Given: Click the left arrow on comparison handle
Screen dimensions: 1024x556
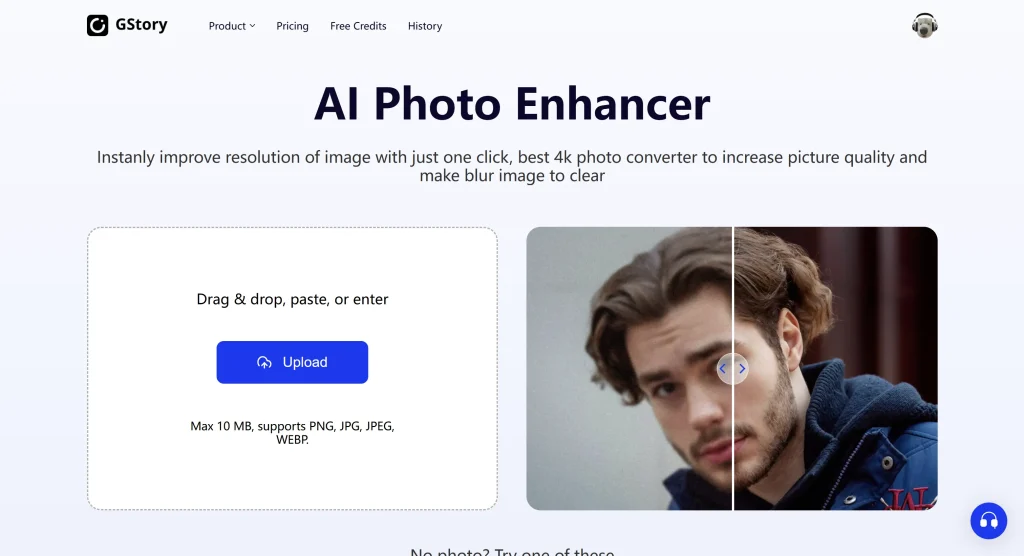Looking at the screenshot, I should [723, 368].
